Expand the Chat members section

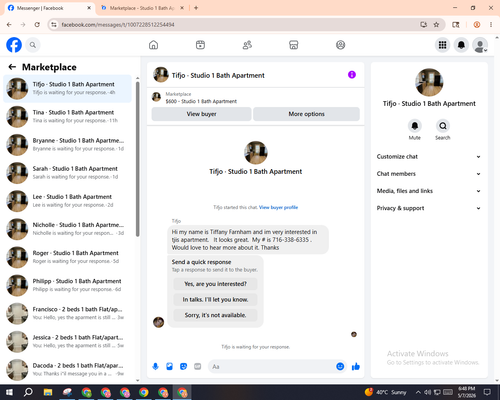coord(429,174)
